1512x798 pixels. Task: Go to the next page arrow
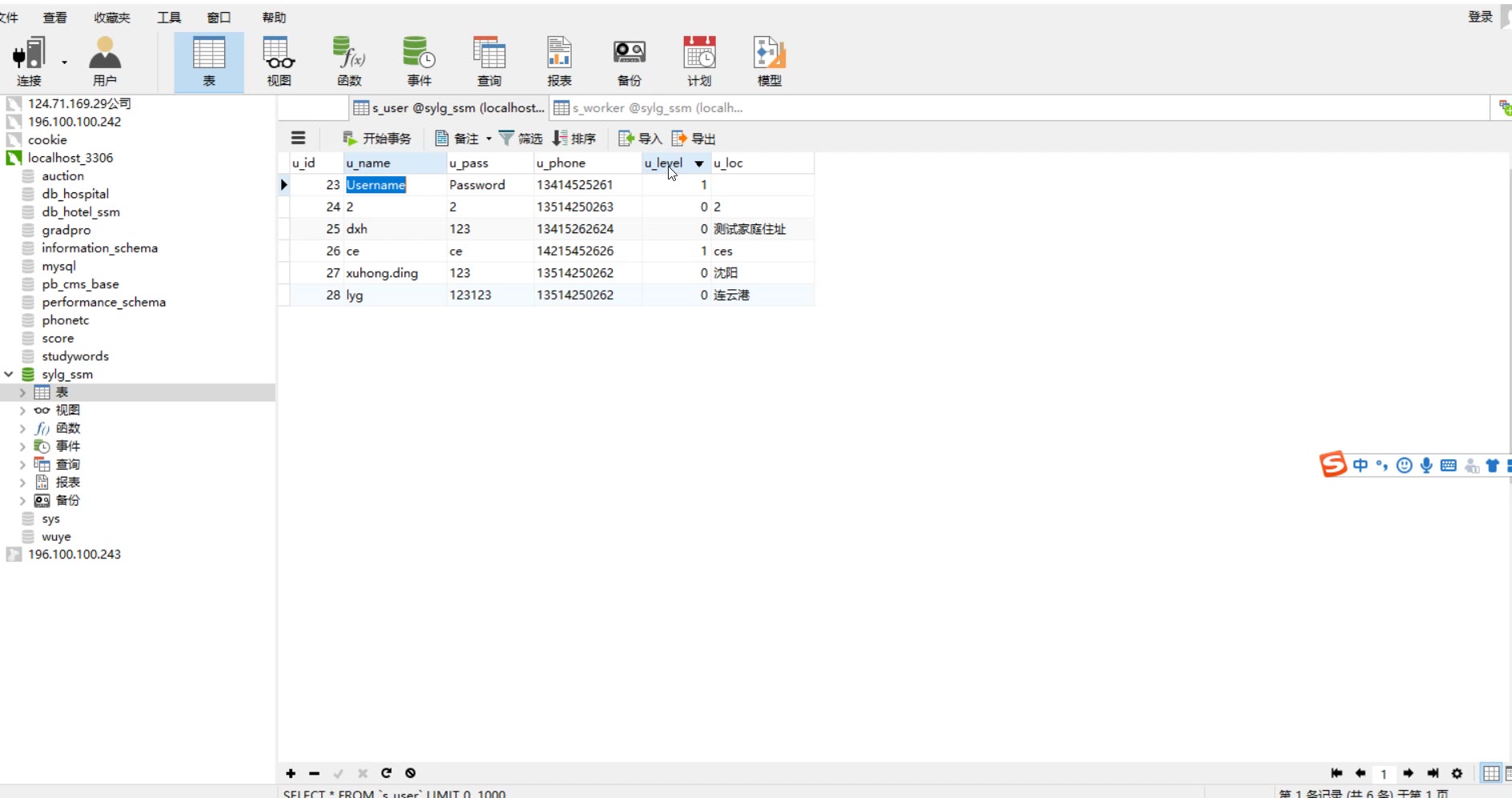click(x=1408, y=773)
